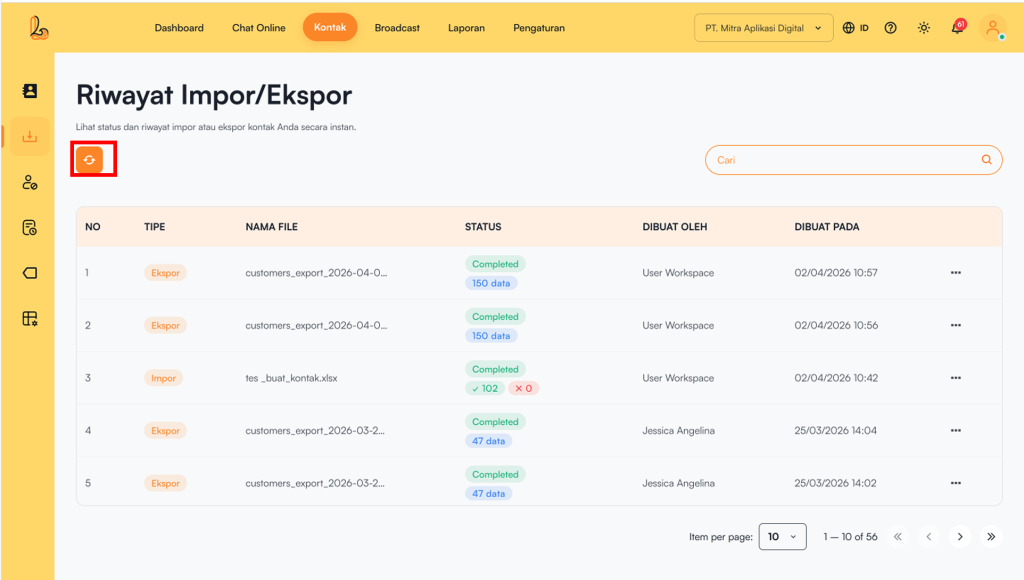
Task: Click the notification bell icon
Action: [x=957, y=28]
